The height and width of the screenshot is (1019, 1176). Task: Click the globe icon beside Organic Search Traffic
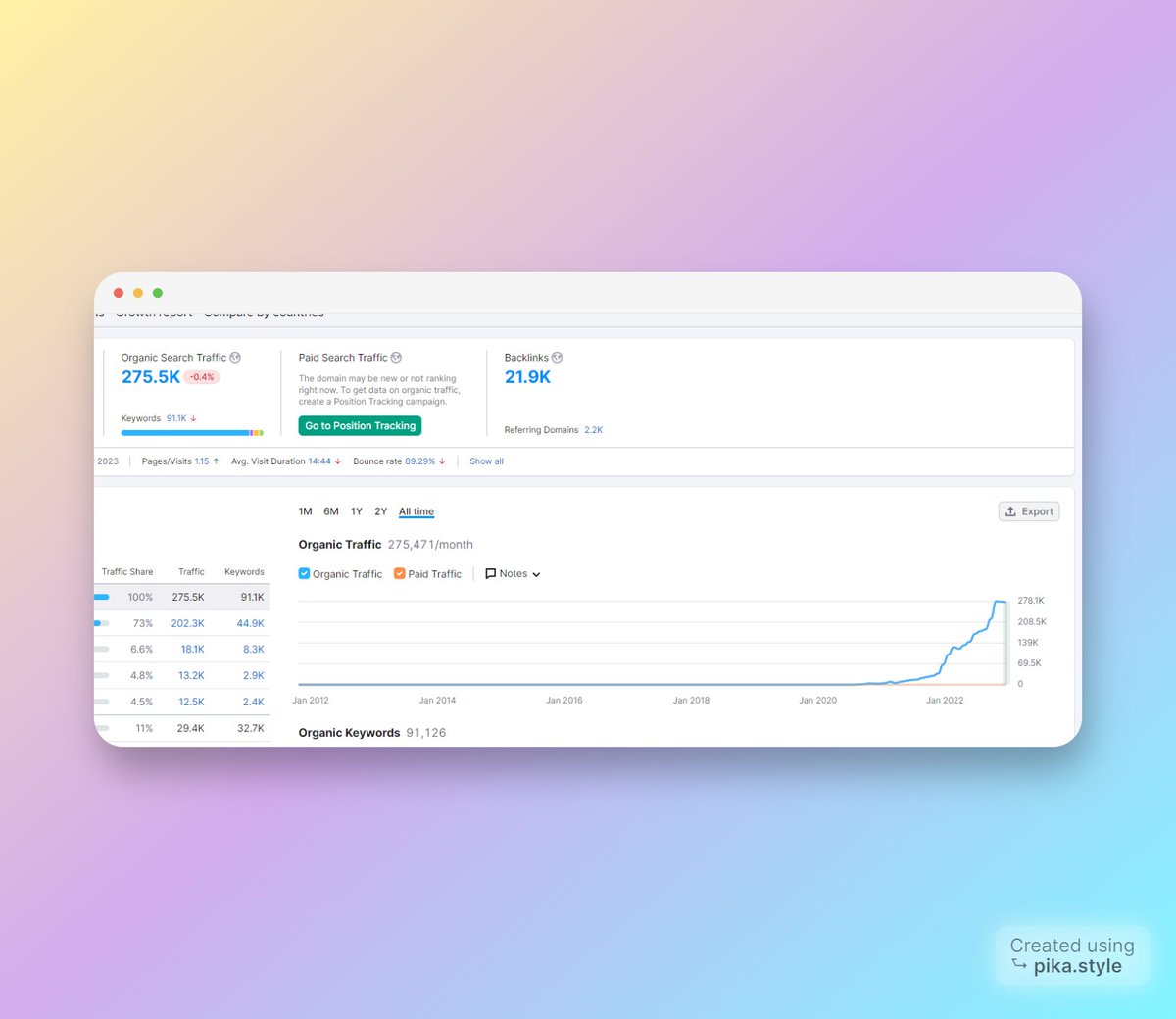click(235, 358)
